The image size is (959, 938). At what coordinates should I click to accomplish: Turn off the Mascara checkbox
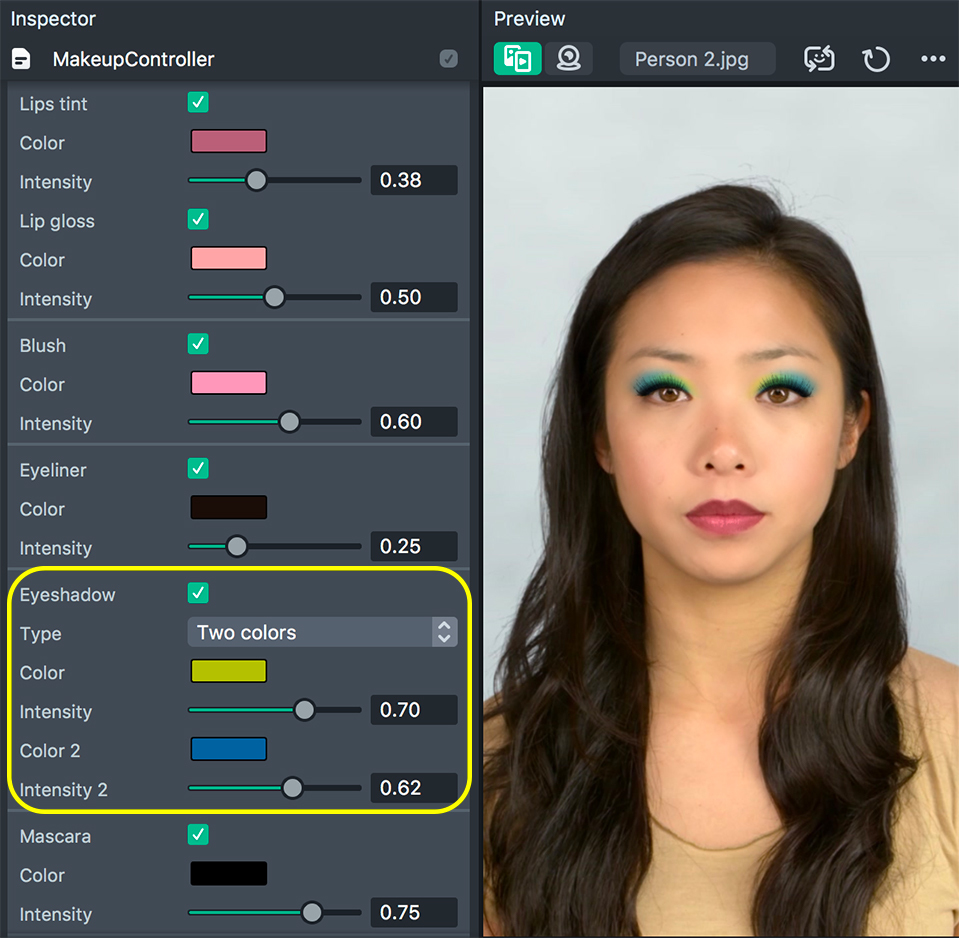coord(198,834)
